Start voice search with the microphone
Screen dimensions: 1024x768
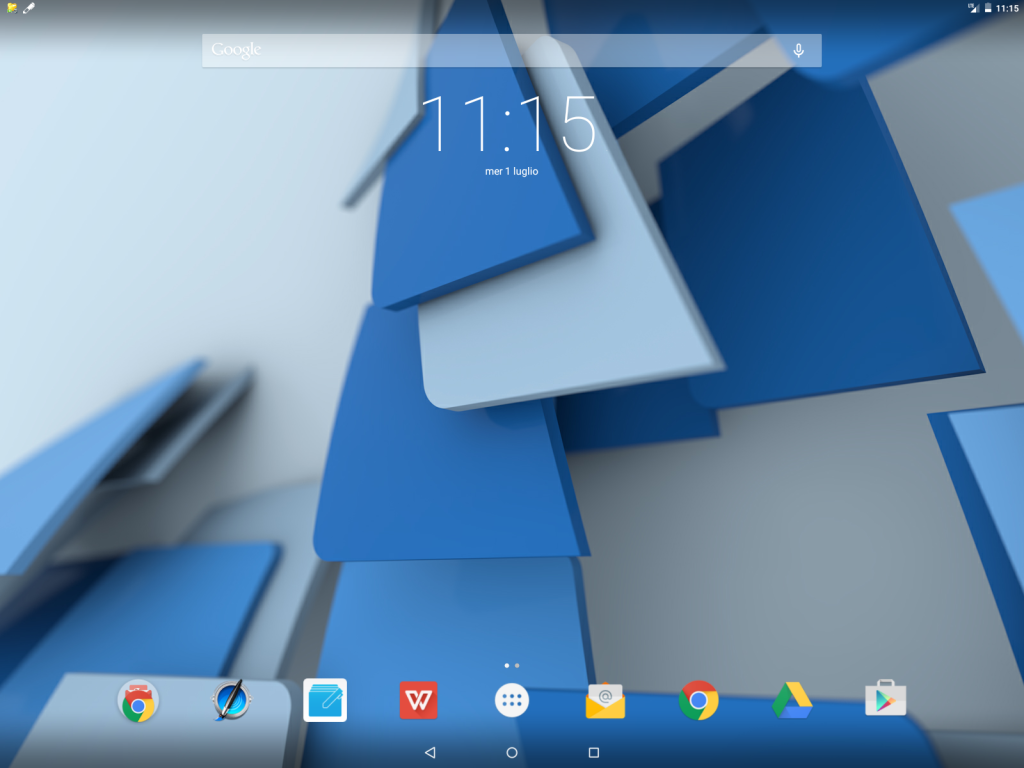click(x=798, y=50)
